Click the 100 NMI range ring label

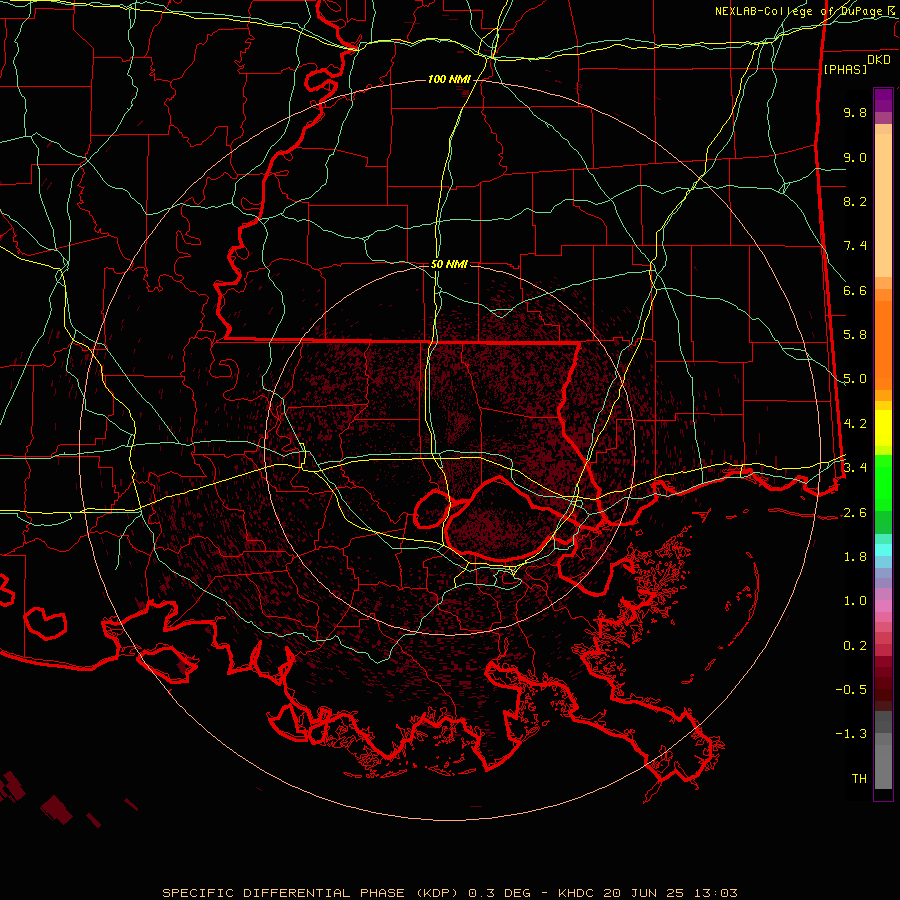click(449, 79)
